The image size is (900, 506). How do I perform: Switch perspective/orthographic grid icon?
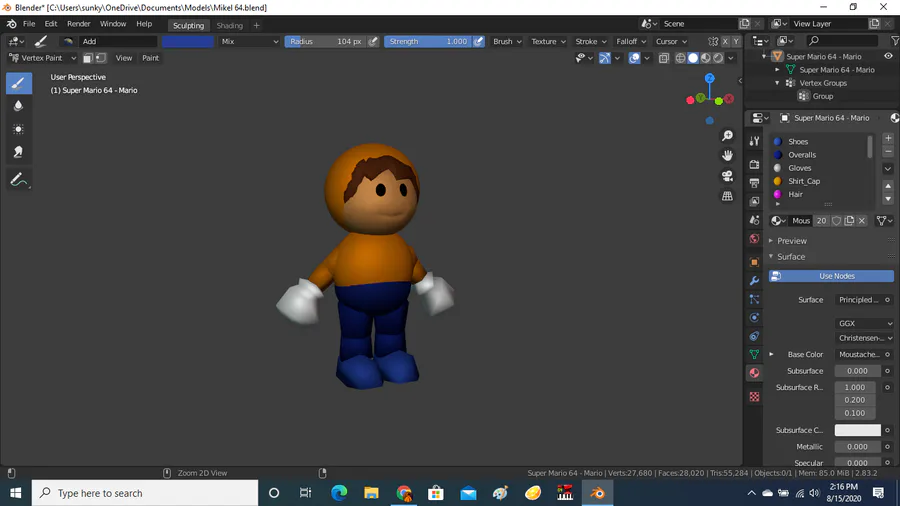727,196
